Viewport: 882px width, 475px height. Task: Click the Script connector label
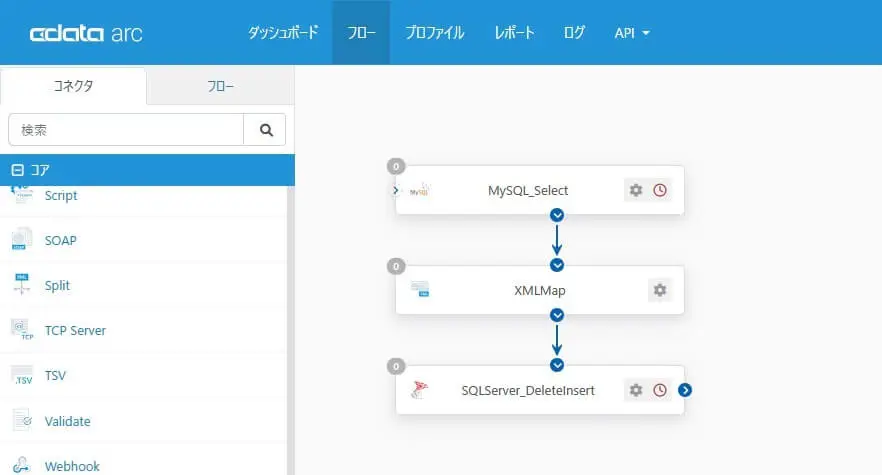pos(61,196)
